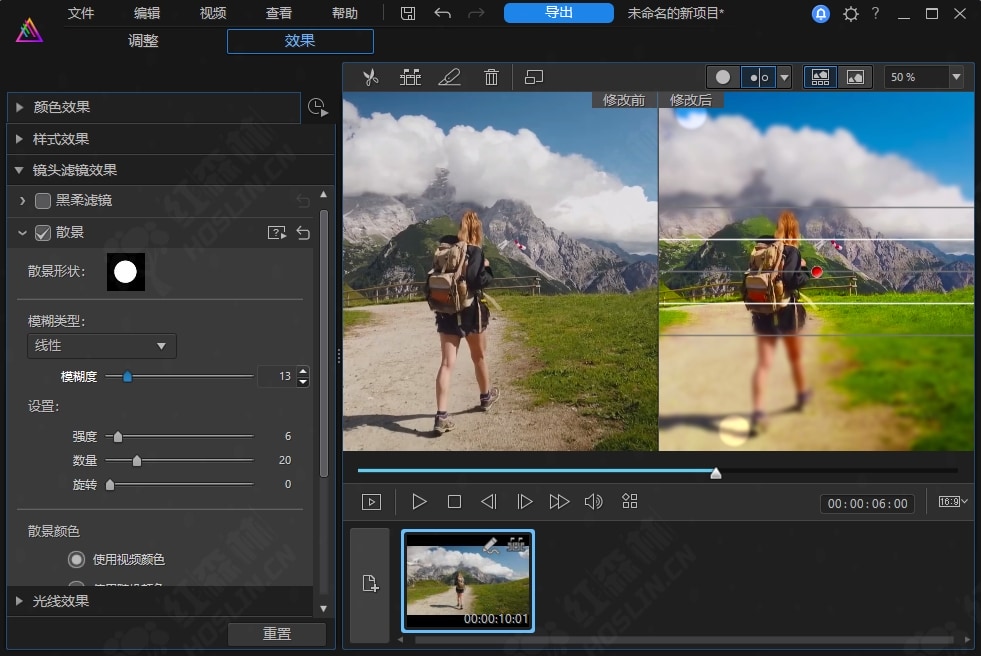The height and width of the screenshot is (656, 981).
Task: Open the 模糊类型 dropdown showing 线性
Action: (x=101, y=346)
